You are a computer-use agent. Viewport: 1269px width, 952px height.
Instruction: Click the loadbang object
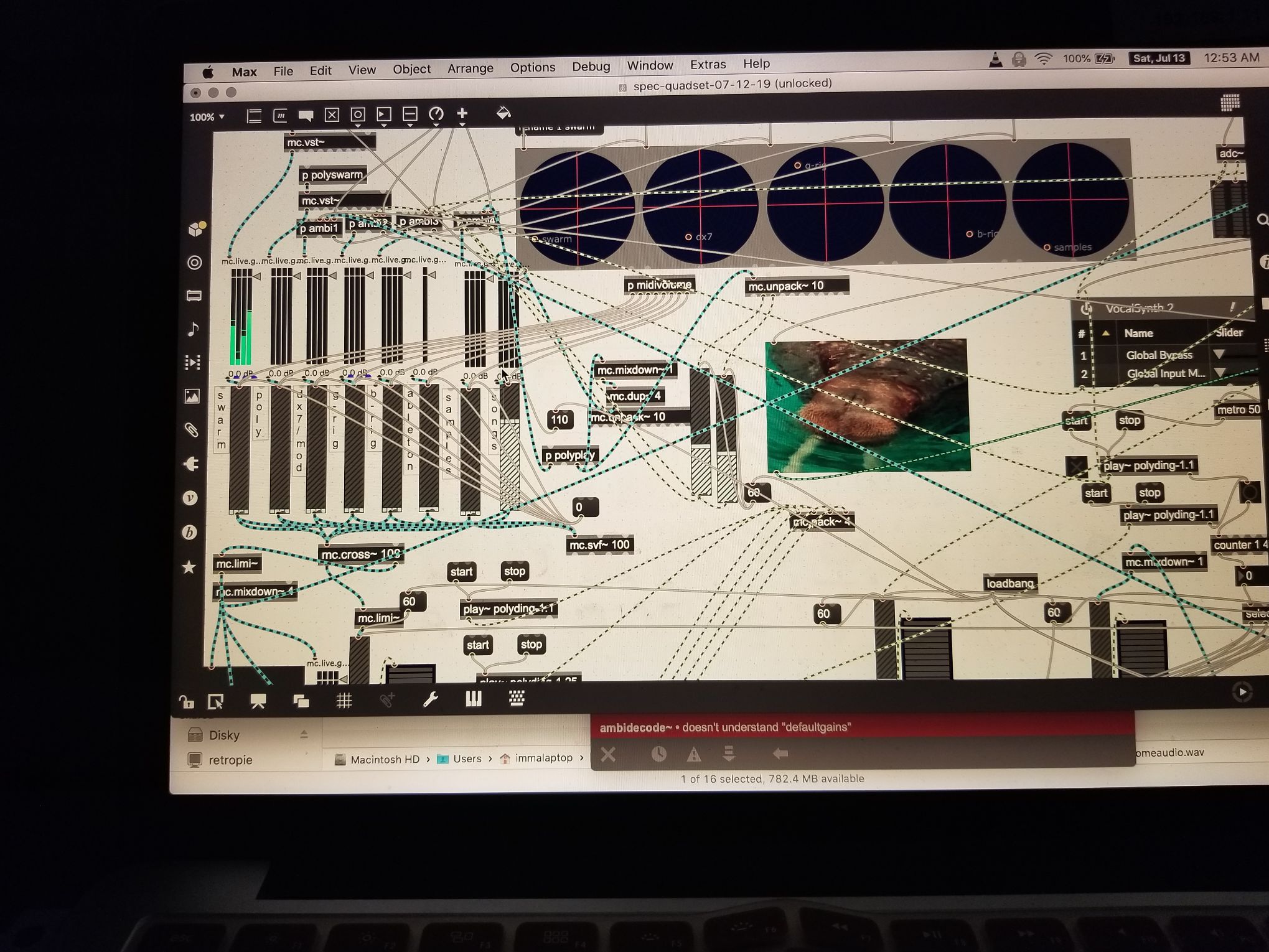tap(1010, 584)
